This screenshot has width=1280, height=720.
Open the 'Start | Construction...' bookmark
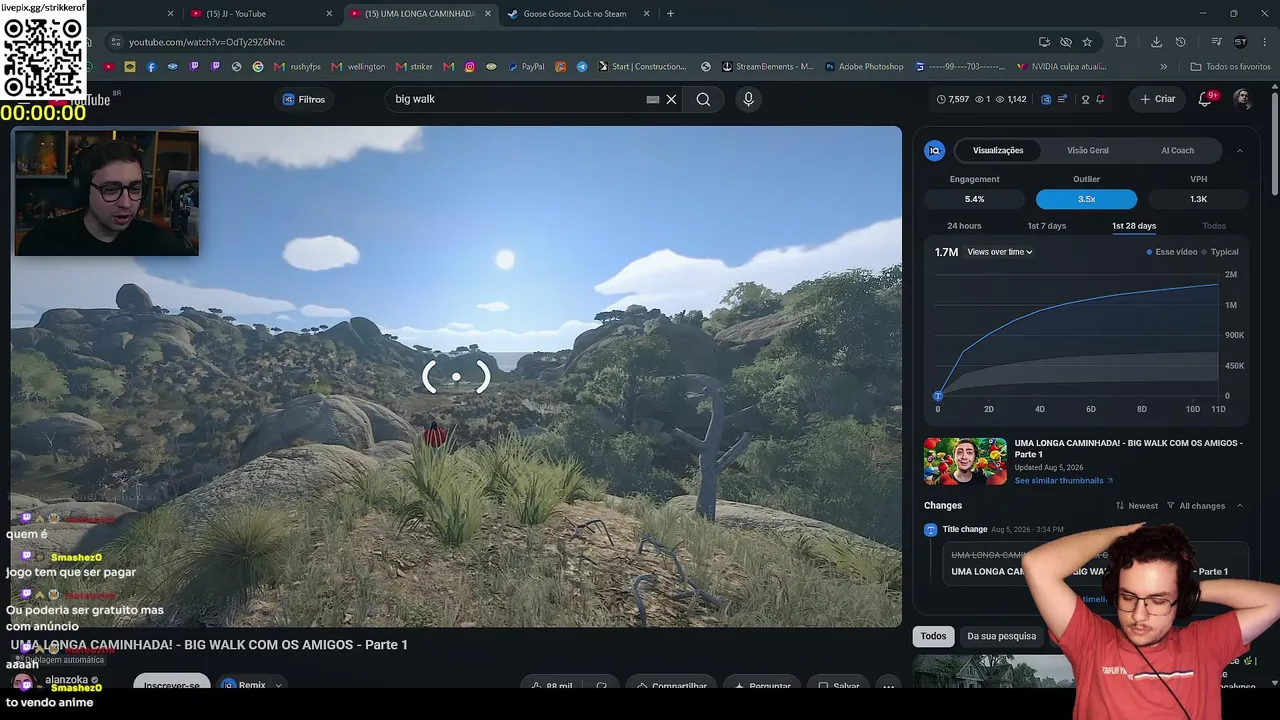click(x=642, y=67)
